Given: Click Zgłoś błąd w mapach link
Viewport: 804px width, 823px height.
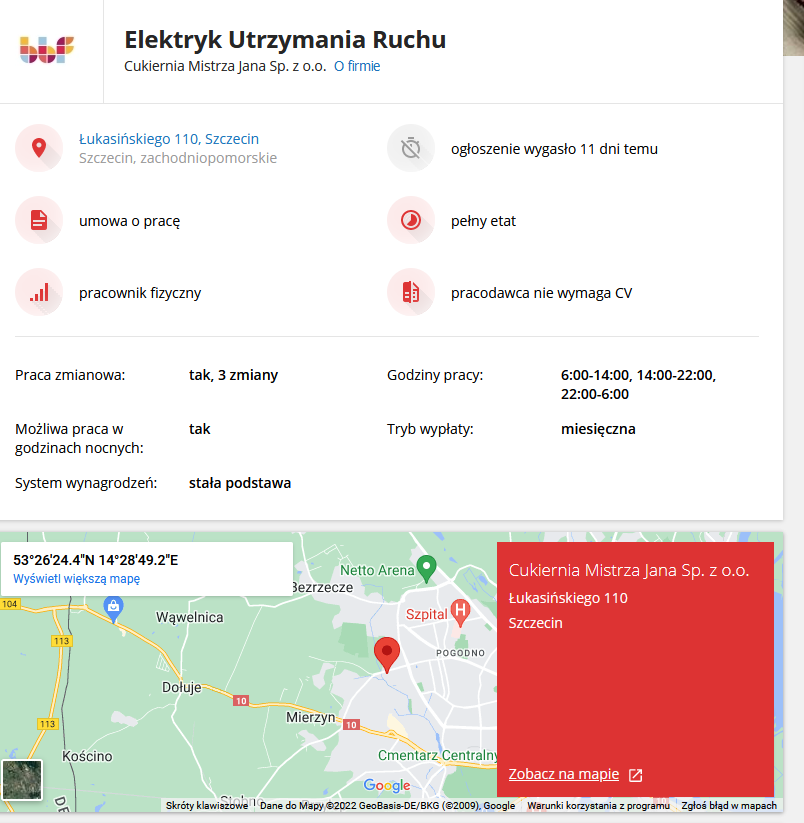Looking at the screenshot, I should click(728, 805).
